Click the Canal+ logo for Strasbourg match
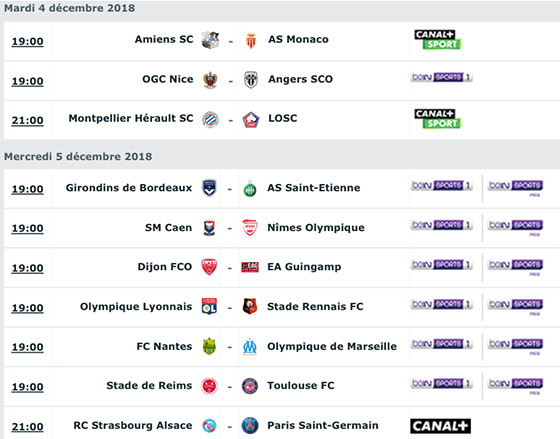This screenshot has width=560, height=439. 440,426
